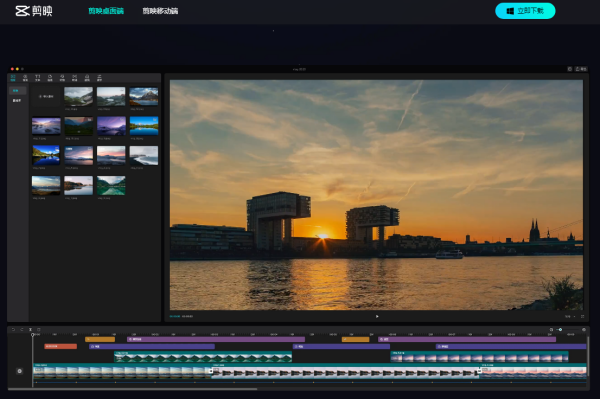The height and width of the screenshot is (399, 600).
Task: Expand the second category under media sidebar
Action: (x=17, y=101)
